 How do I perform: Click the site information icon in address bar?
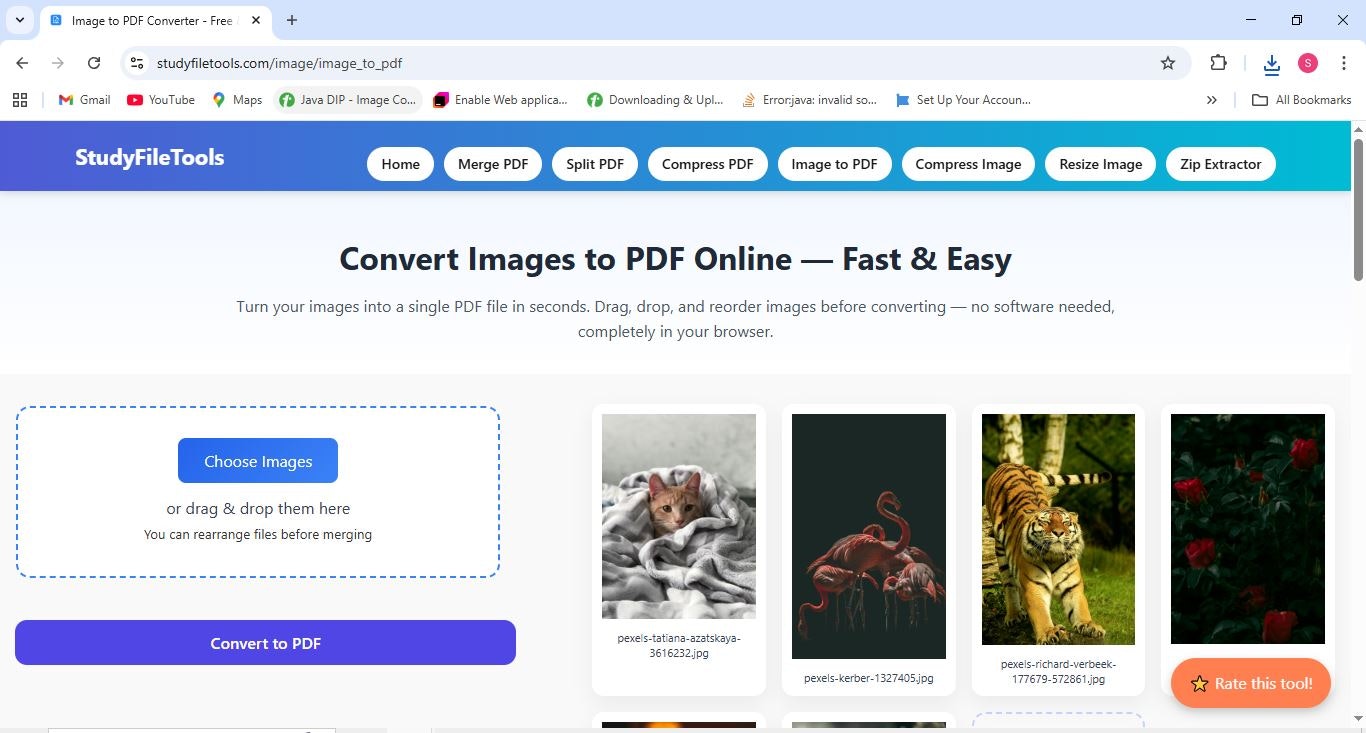136,63
